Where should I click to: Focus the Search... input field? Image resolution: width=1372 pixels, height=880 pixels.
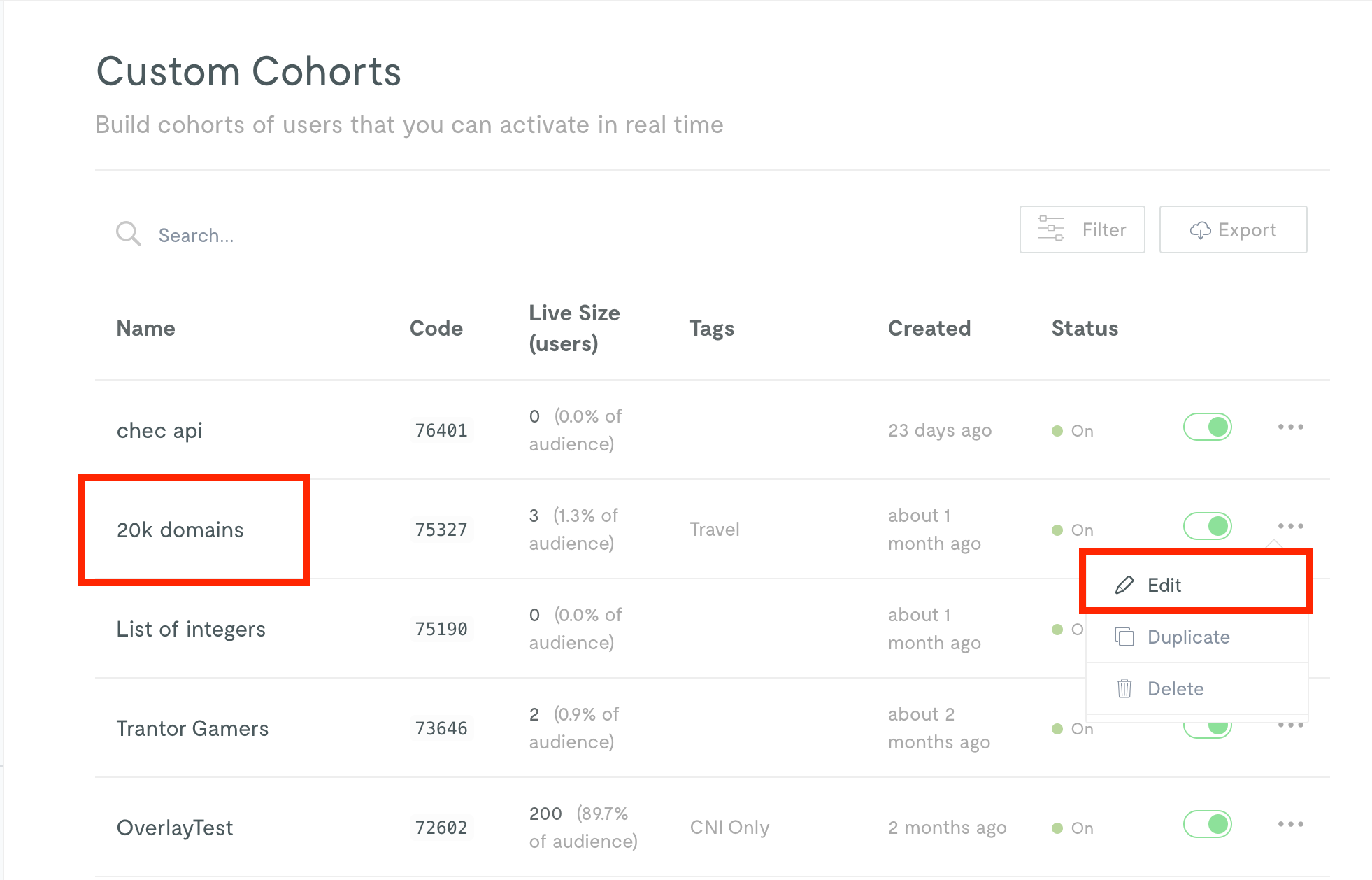(x=196, y=236)
